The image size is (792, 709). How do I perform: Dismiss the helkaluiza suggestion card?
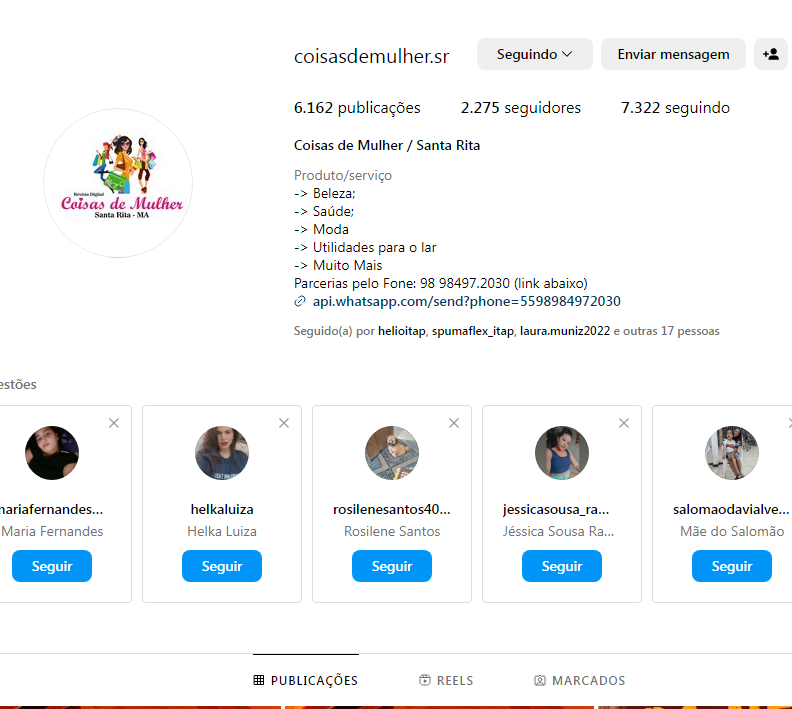pyautogui.click(x=284, y=423)
